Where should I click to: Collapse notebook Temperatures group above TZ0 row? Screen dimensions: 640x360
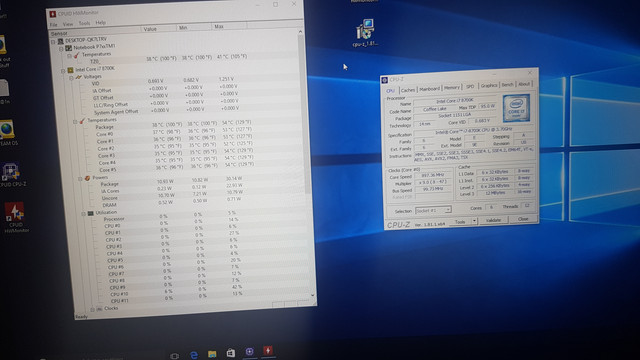(69, 56)
